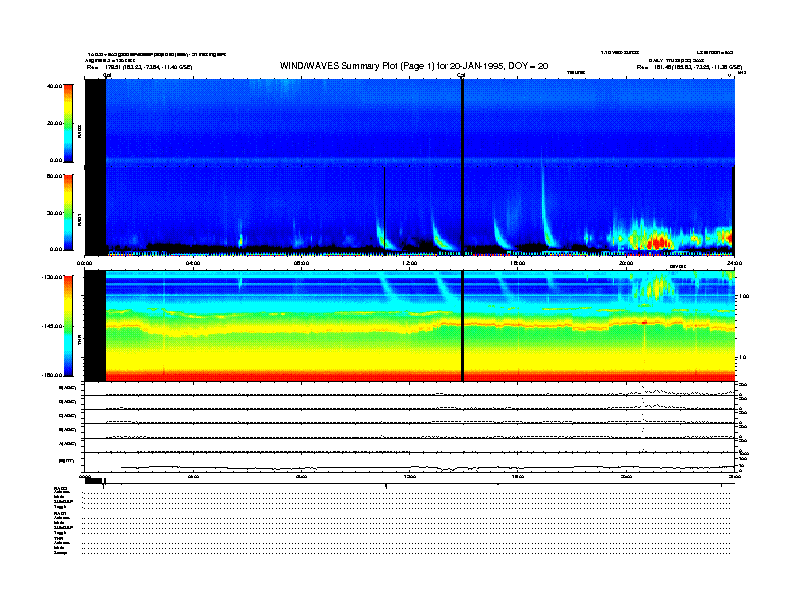Select the -145.00 TNR scale label
This screenshot has width=792, height=612.
[52, 326]
